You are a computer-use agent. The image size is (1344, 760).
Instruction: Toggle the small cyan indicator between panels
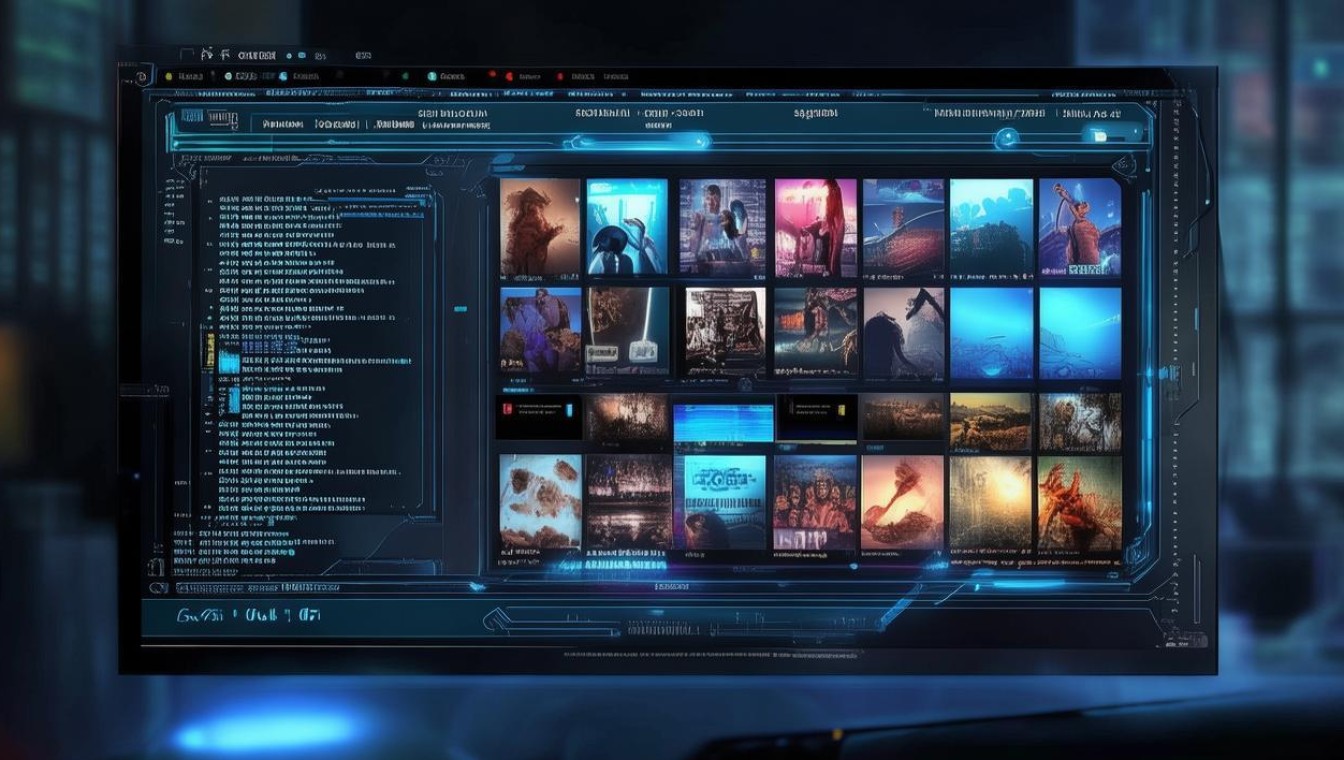(460, 309)
